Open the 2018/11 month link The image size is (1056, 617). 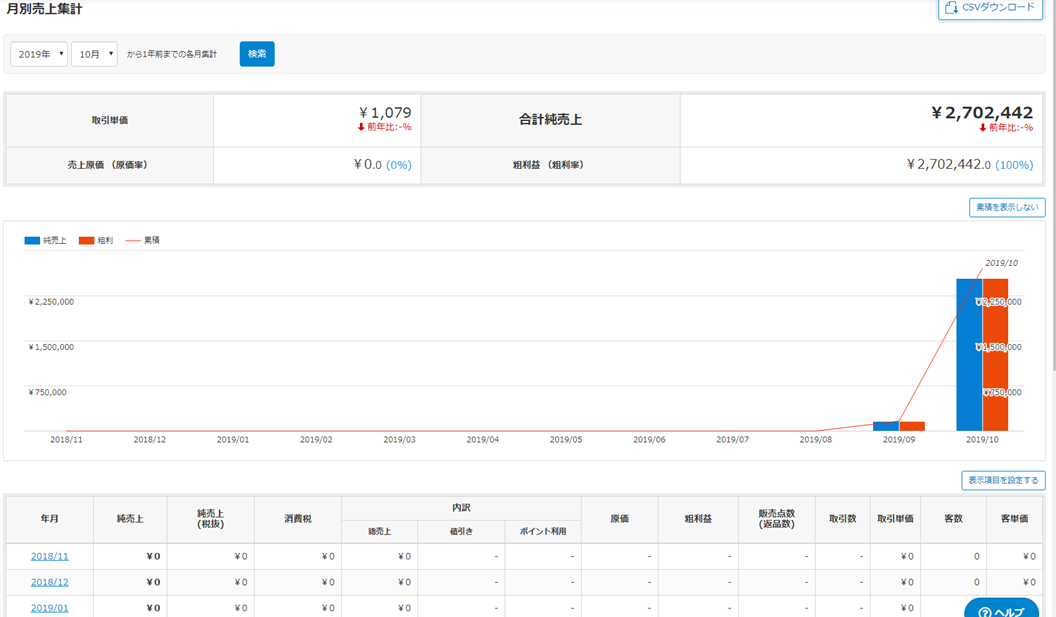point(50,556)
